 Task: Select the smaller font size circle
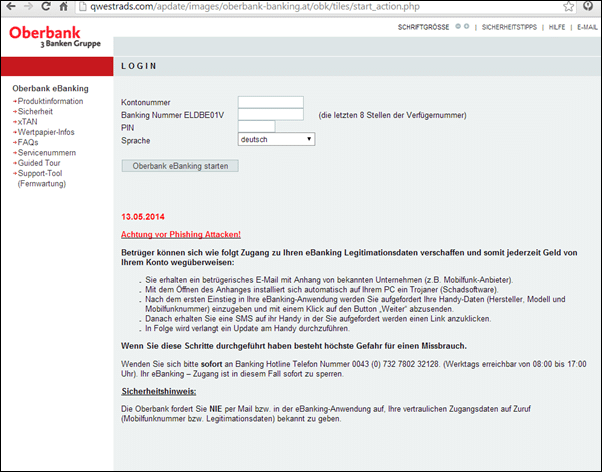458,26
